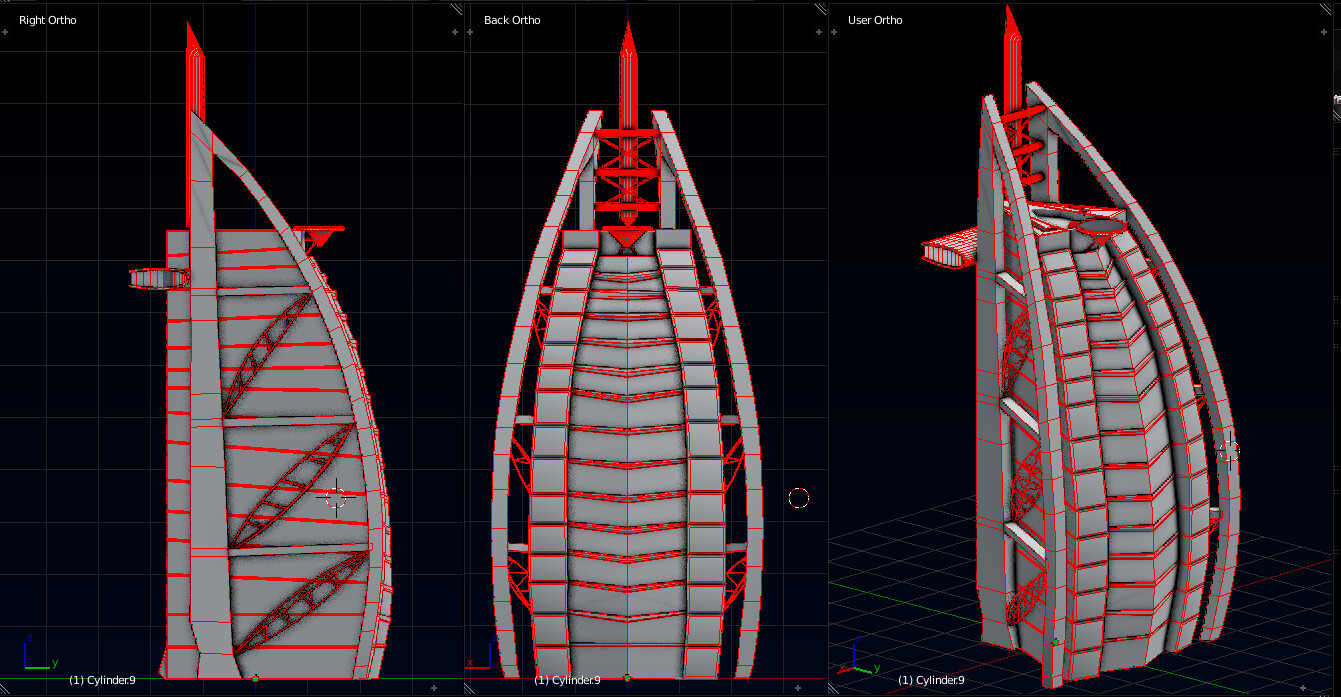This screenshot has width=1341, height=697.
Task: Click Cylinder.9 object label in User Ortho
Action: [931, 680]
